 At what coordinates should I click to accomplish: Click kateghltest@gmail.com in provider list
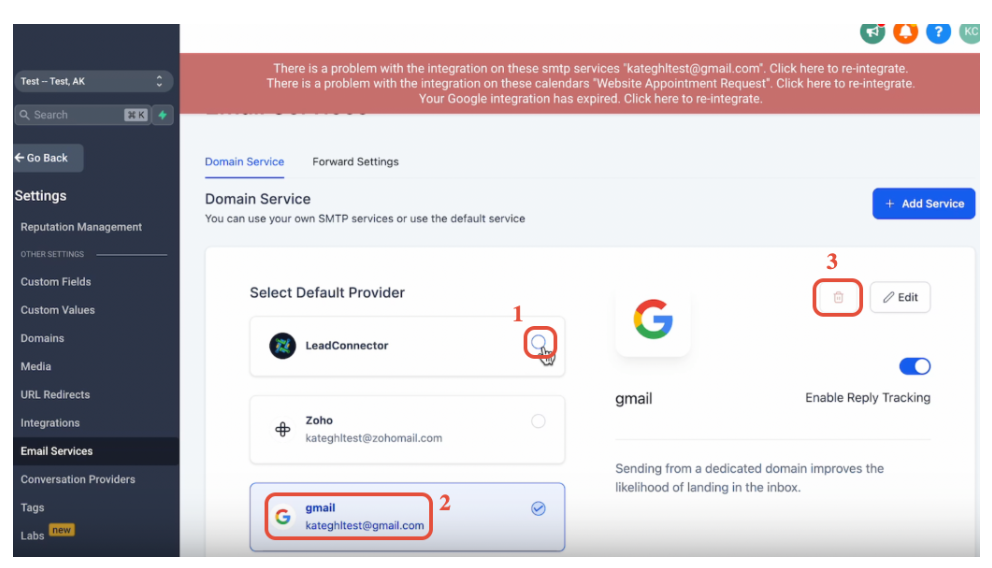click(364, 525)
